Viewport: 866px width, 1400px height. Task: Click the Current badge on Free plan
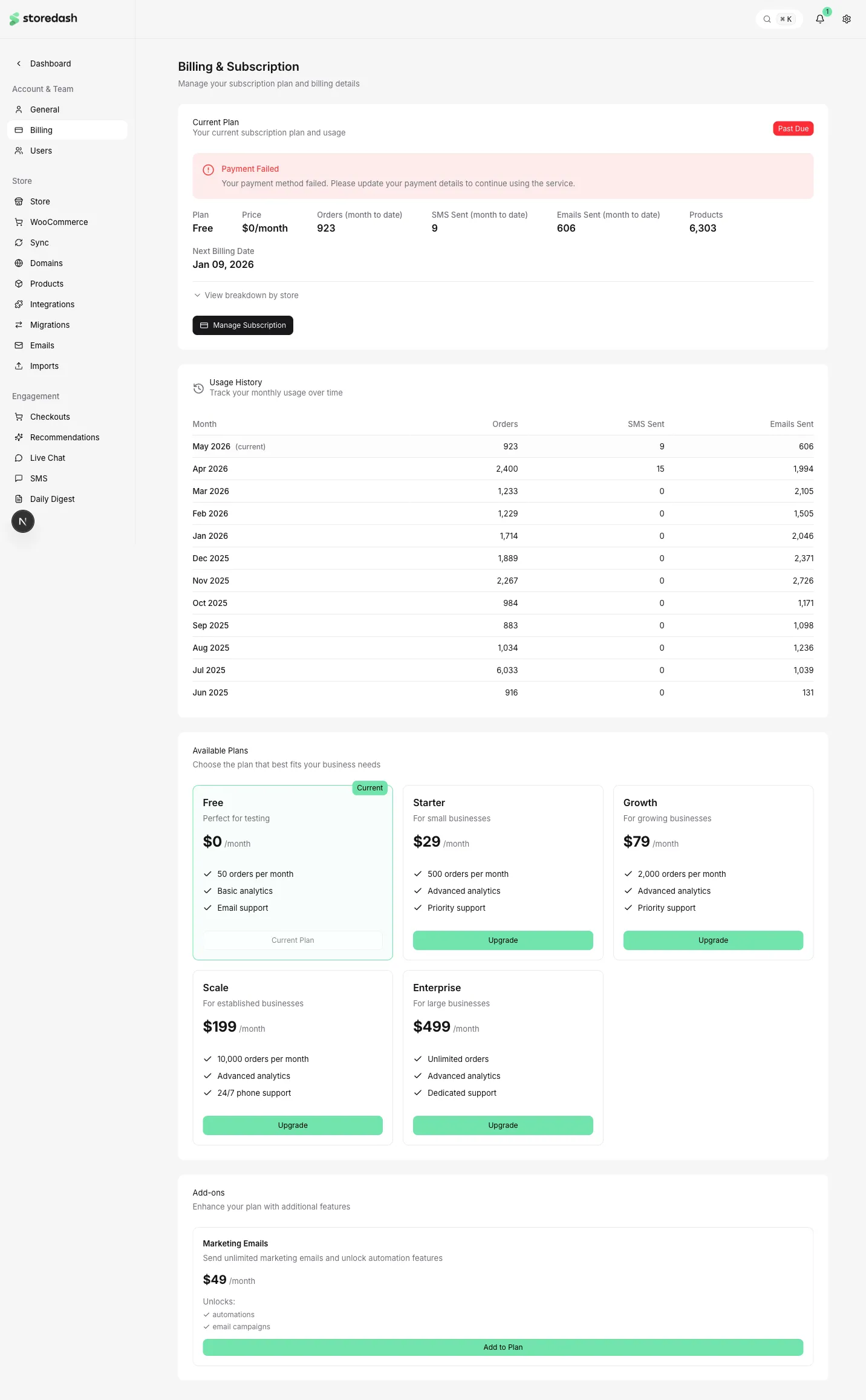pyautogui.click(x=370, y=788)
